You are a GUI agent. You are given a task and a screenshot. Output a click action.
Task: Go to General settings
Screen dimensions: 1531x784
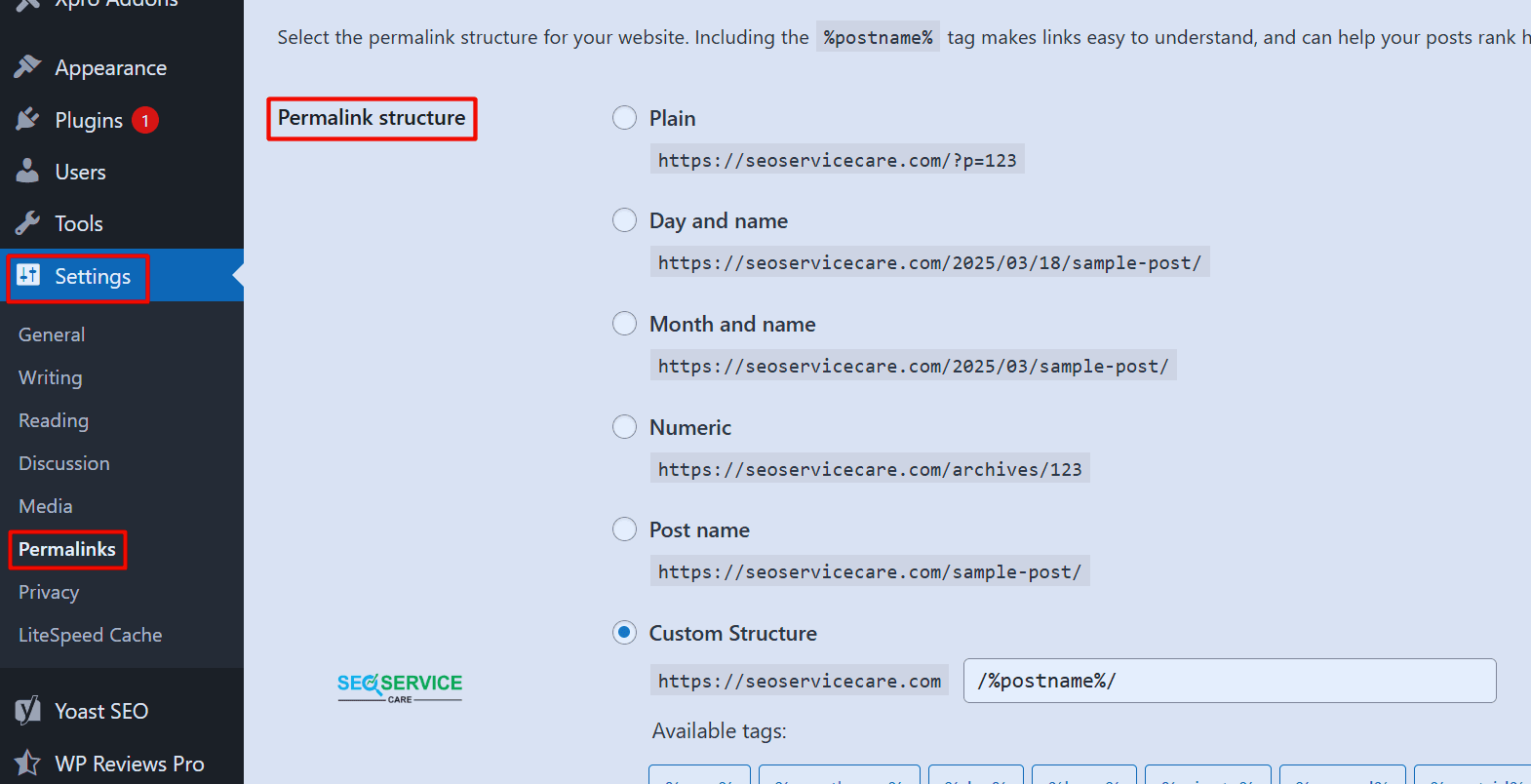coord(52,334)
